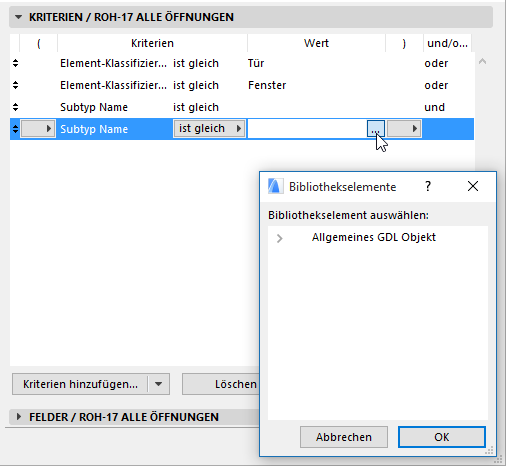Image resolution: width=506 pixels, height=466 pixels.
Task: Open help with the question mark button
Action: coord(428,186)
